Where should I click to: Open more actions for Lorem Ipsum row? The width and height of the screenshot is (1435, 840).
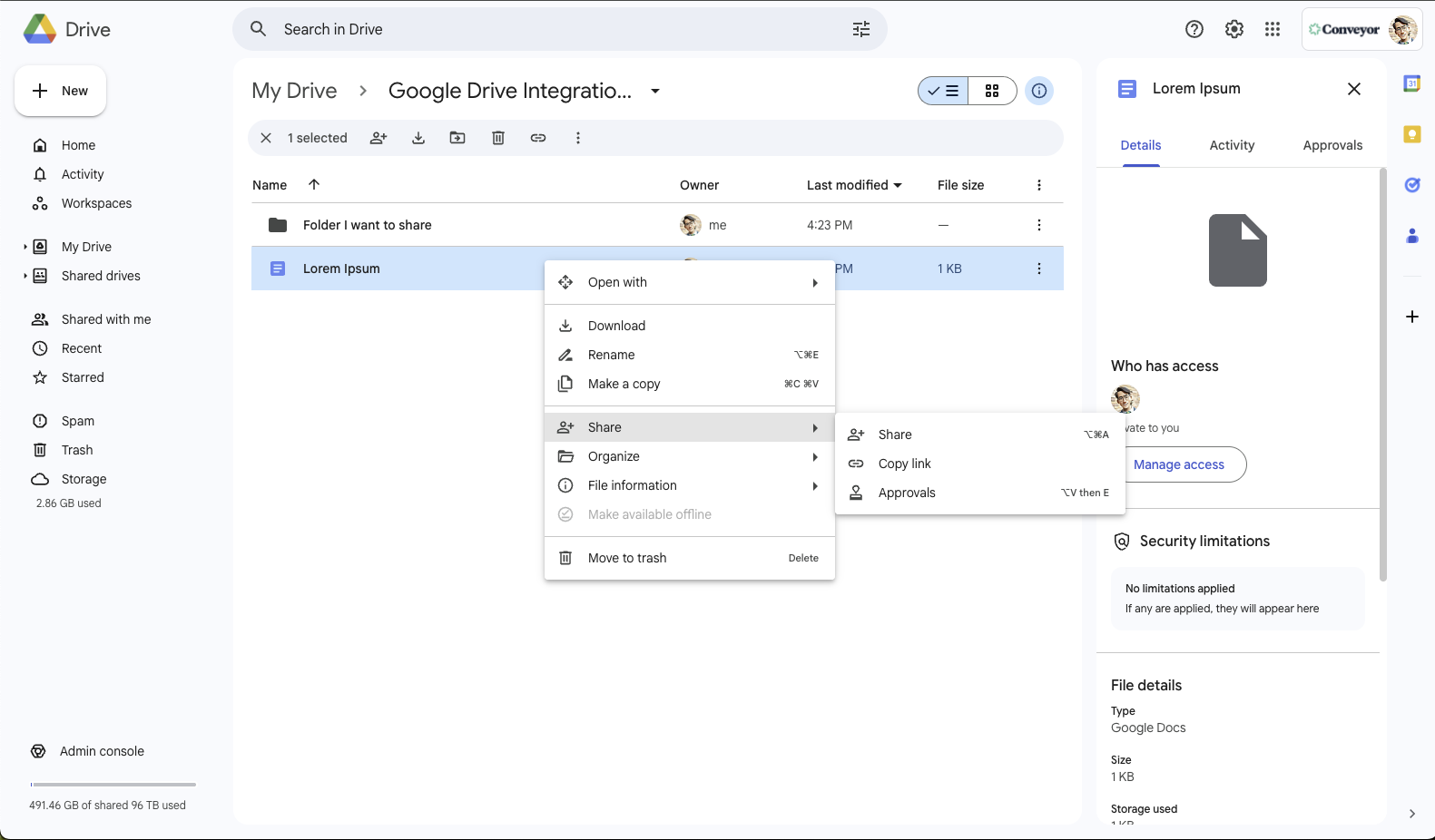(x=1039, y=269)
